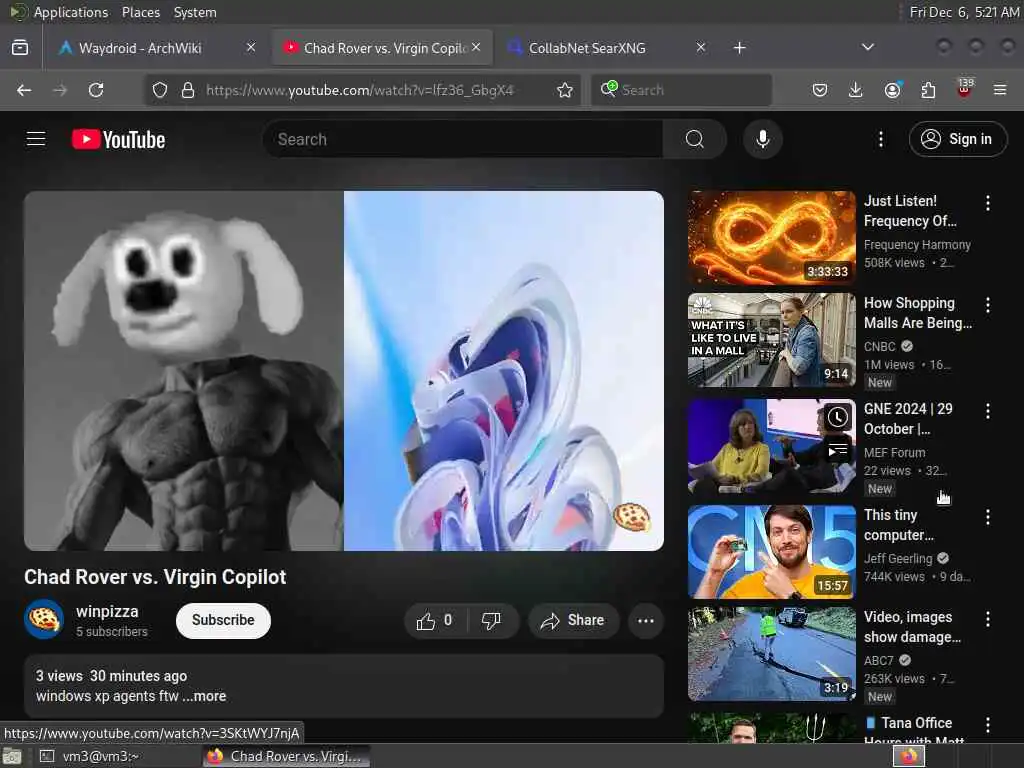The image size is (1024, 768).
Task: Open winpizza channel avatar
Action: coord(44,619)
